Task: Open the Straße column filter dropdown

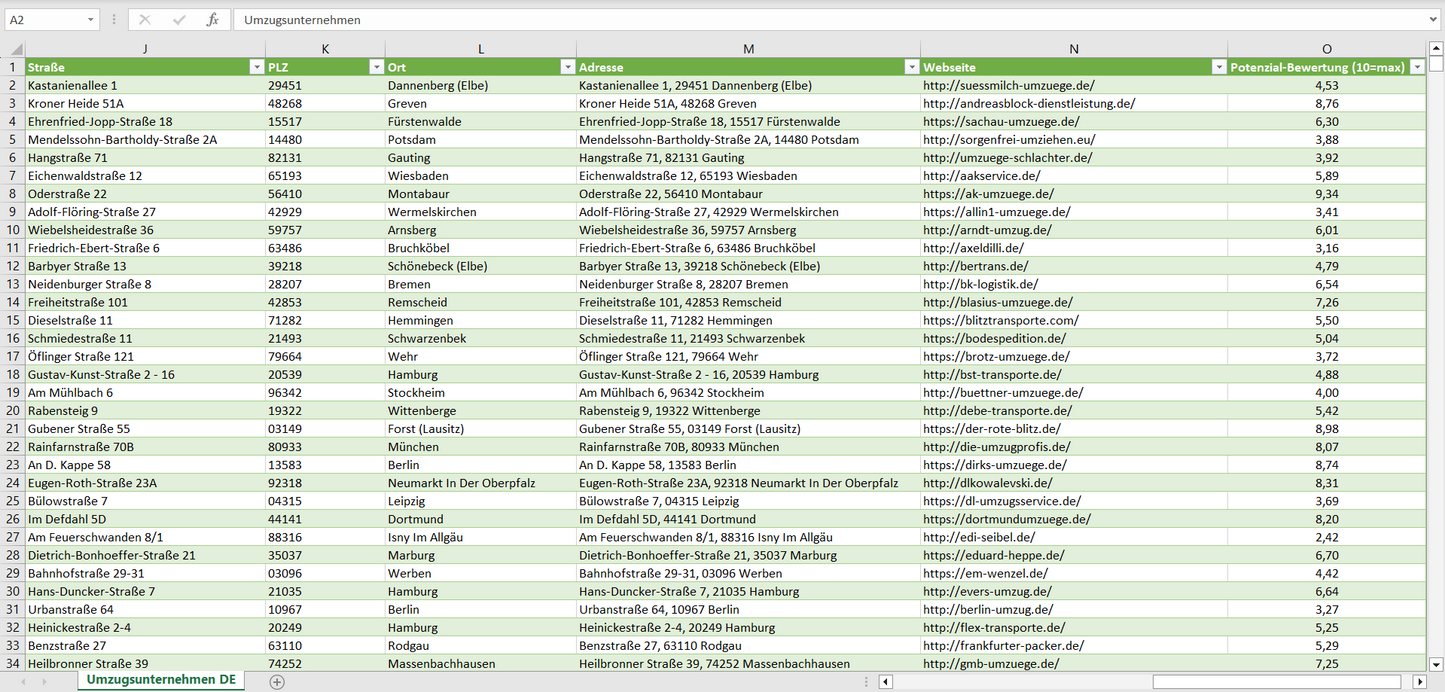Action: [x=256, y=67]
